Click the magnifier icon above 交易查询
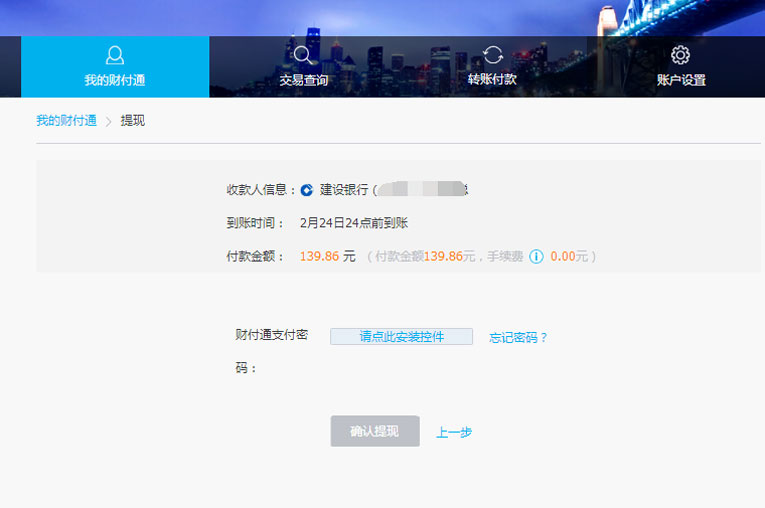Viewport: 765px width, 508px height. tap(303, 55)
